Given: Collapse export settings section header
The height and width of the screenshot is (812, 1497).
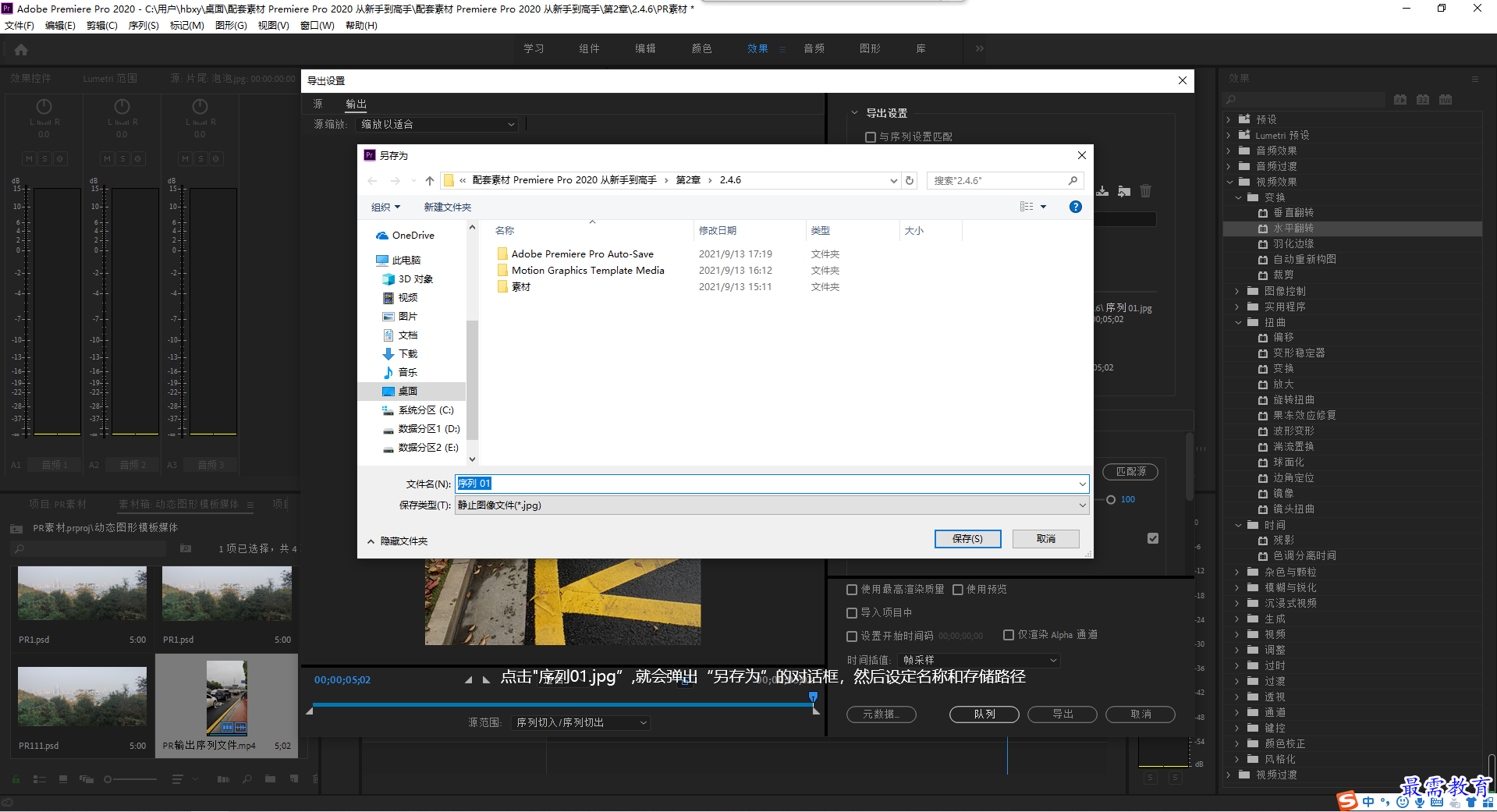Looking at the screenshot, I should coord(854,113).
